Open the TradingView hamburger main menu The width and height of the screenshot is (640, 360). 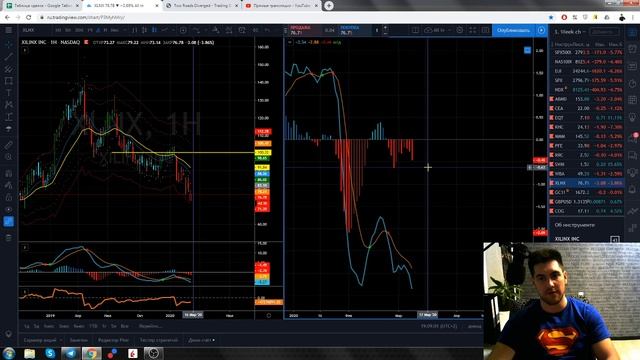click(8, 30)
